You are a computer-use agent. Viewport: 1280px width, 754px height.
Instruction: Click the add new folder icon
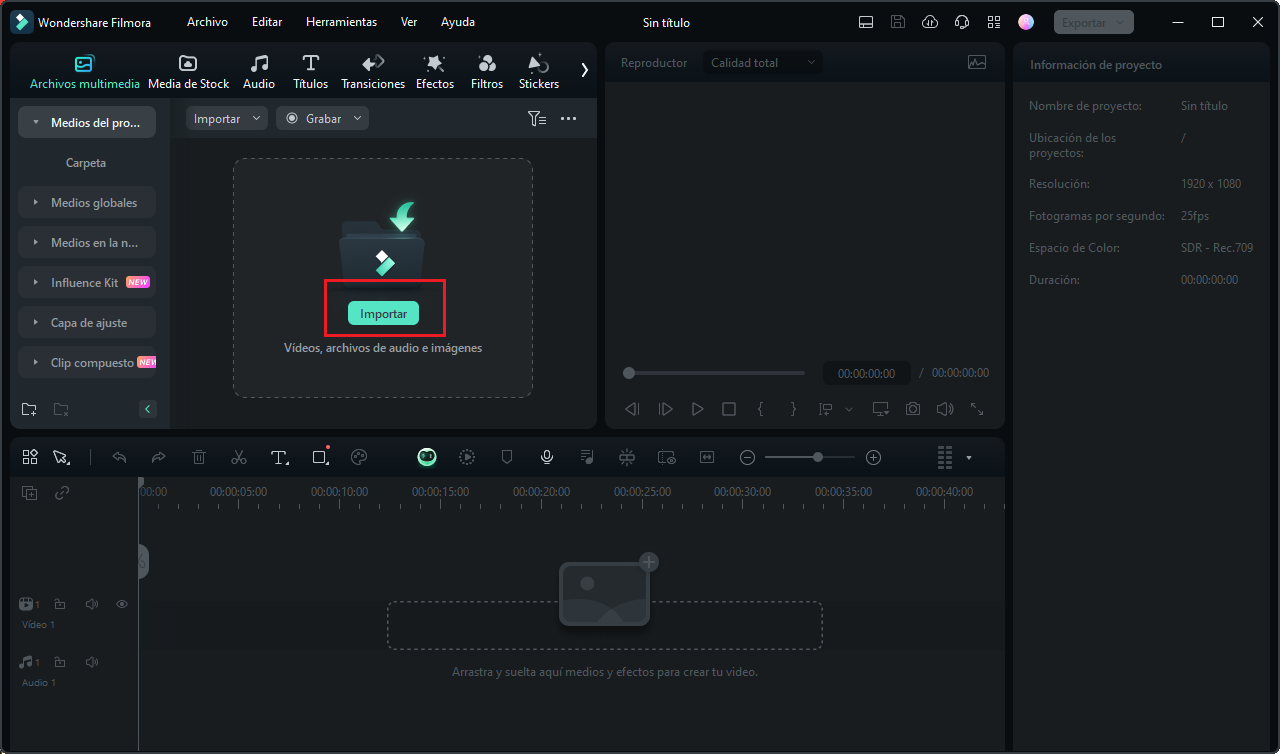click(x=29, y=409)
